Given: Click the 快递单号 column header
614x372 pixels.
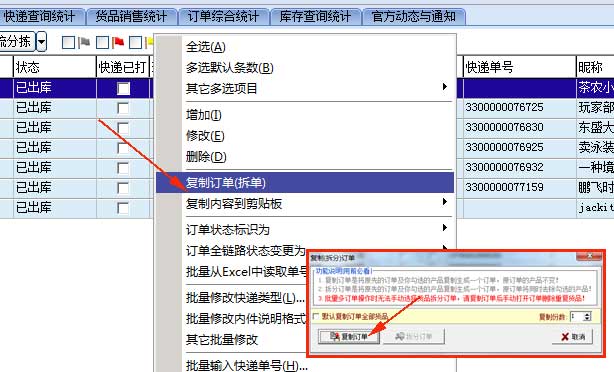Looking at the screenshot, I should click(520, 67).
